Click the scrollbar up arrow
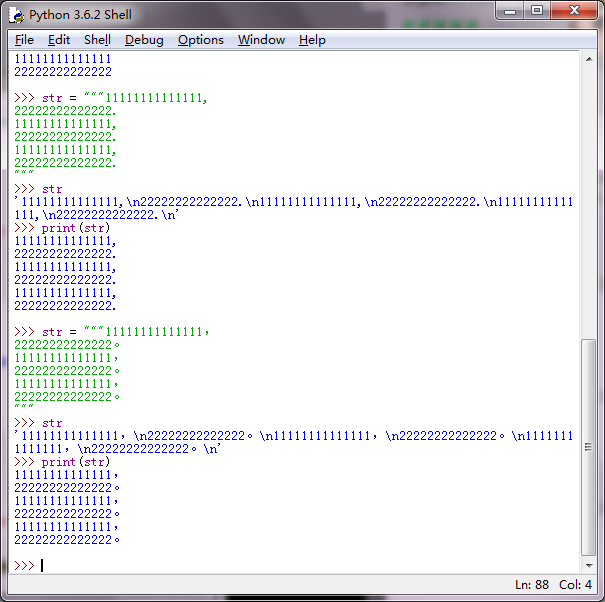This screenshot has width=605, height=602. (x=590, y=60)
